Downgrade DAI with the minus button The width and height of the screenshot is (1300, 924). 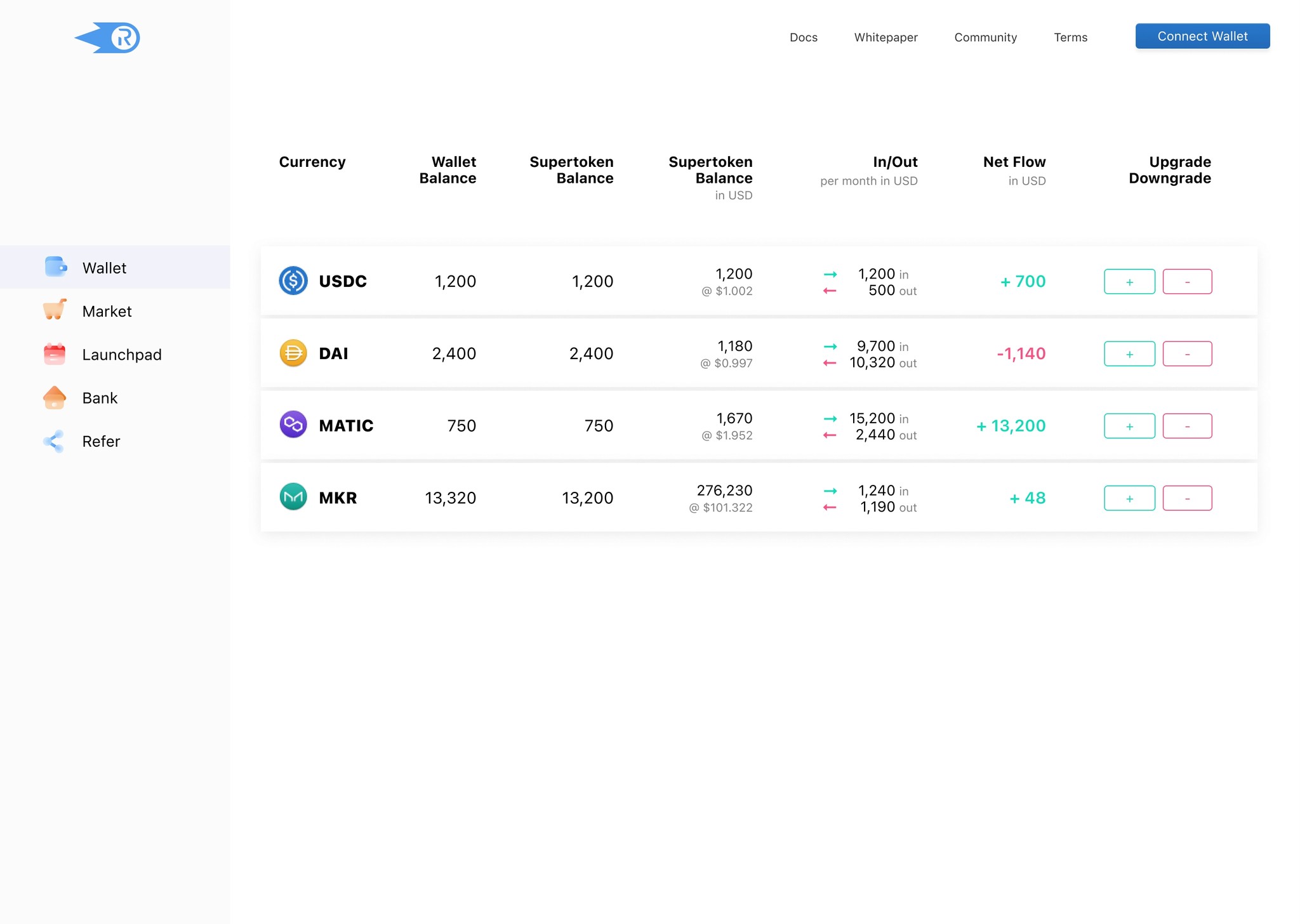[1187, 354]
